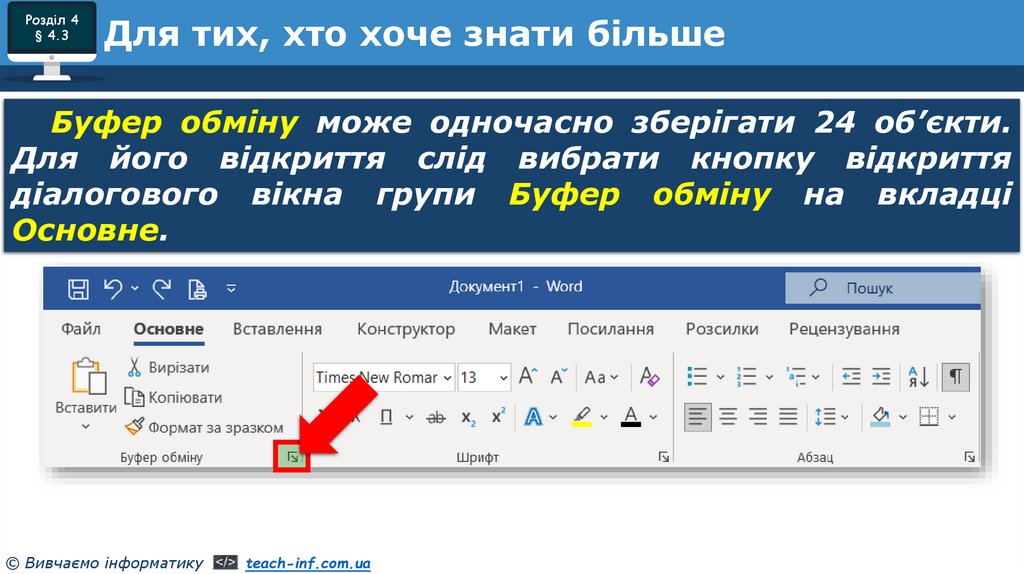Viewport: 1024px width, 574px height.
Task: Toggle superscript formatting
Action: (x=498, y=416)
